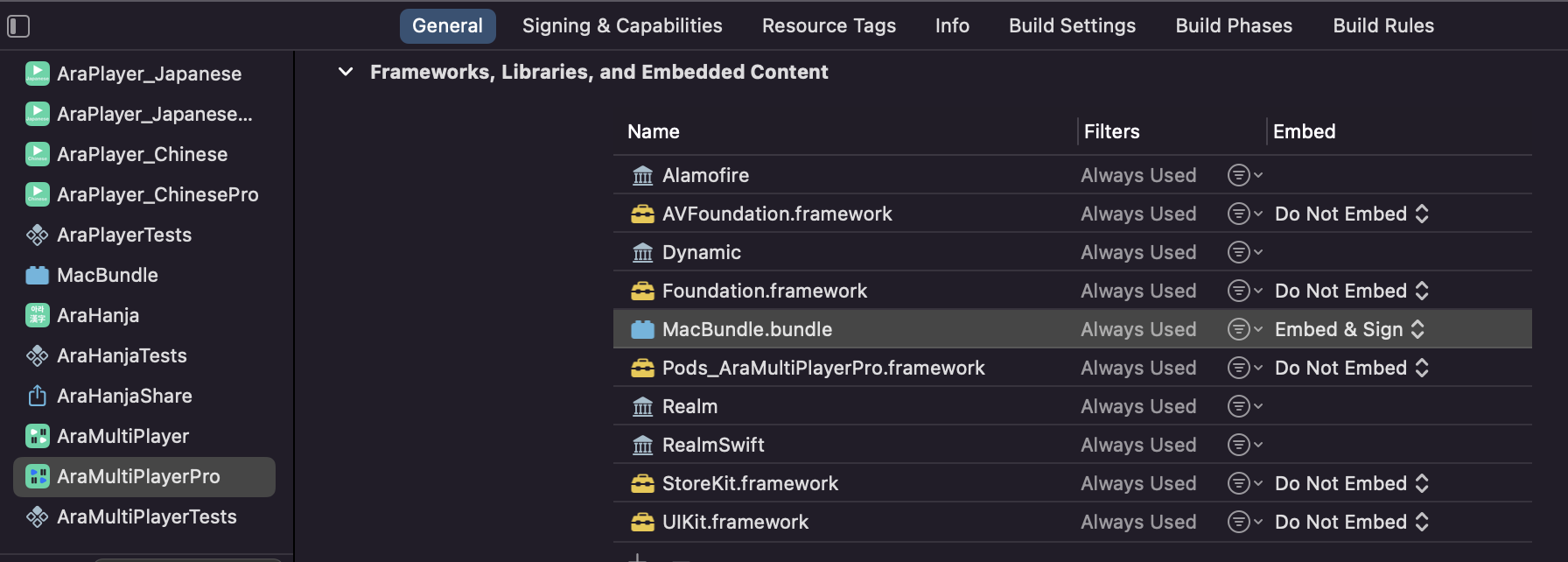Click the AraPlayerTests test bundle icon
The width and height of the screenshot is (1568, 562).
coord(38,235)
